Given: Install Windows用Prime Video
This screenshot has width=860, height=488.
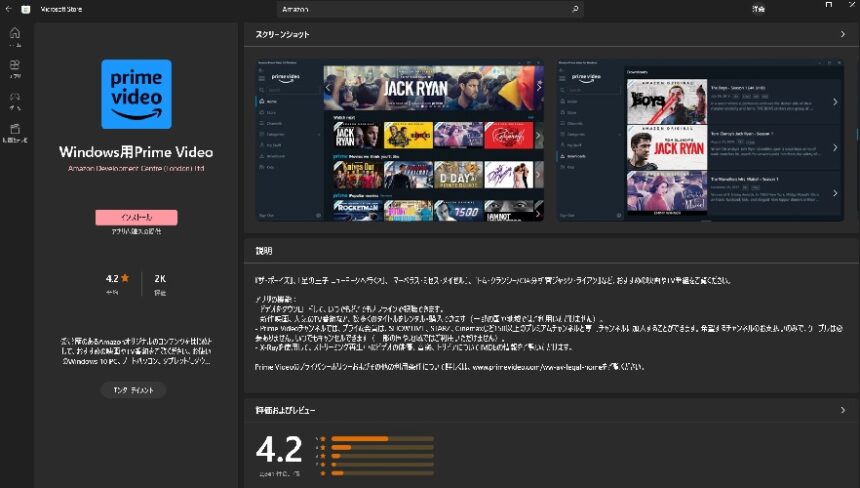Looking at the screenshot, I should (x=136, y=217).
